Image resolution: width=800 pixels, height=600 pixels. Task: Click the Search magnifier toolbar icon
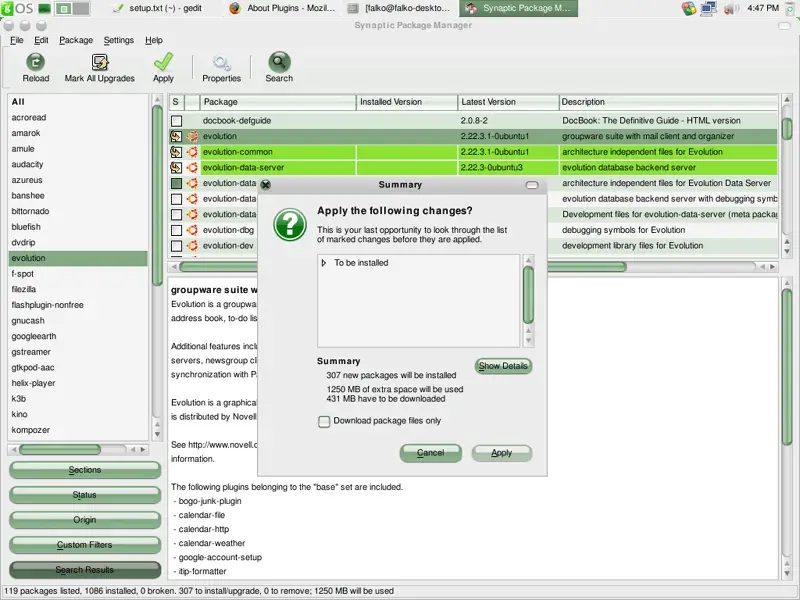(x=279, y=62)
